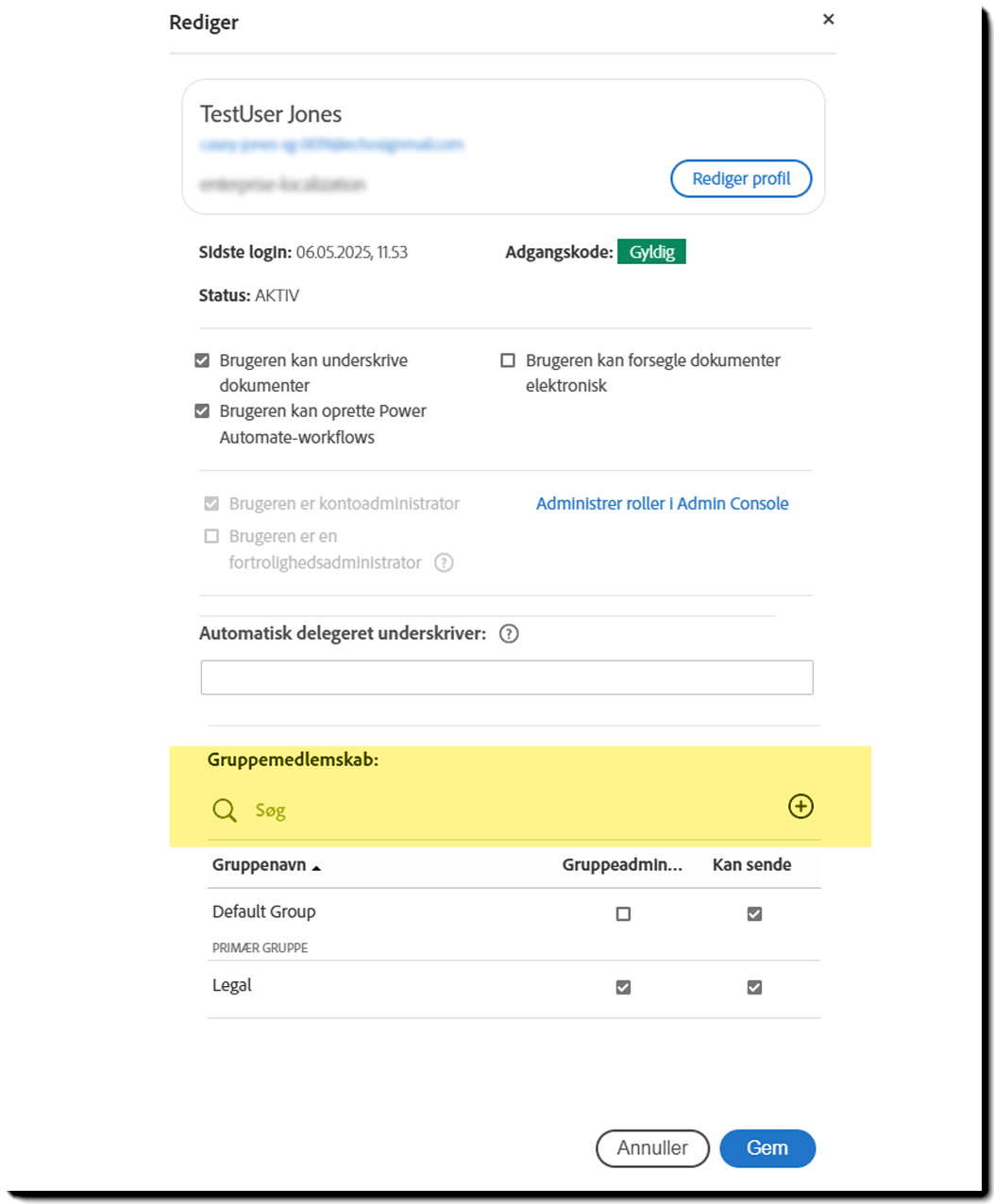This screenshot has width=994, height=1204.
Task: Click the 'Brugeren er kontoadministrator' checkbox
Action: click(x=211, y=504)
